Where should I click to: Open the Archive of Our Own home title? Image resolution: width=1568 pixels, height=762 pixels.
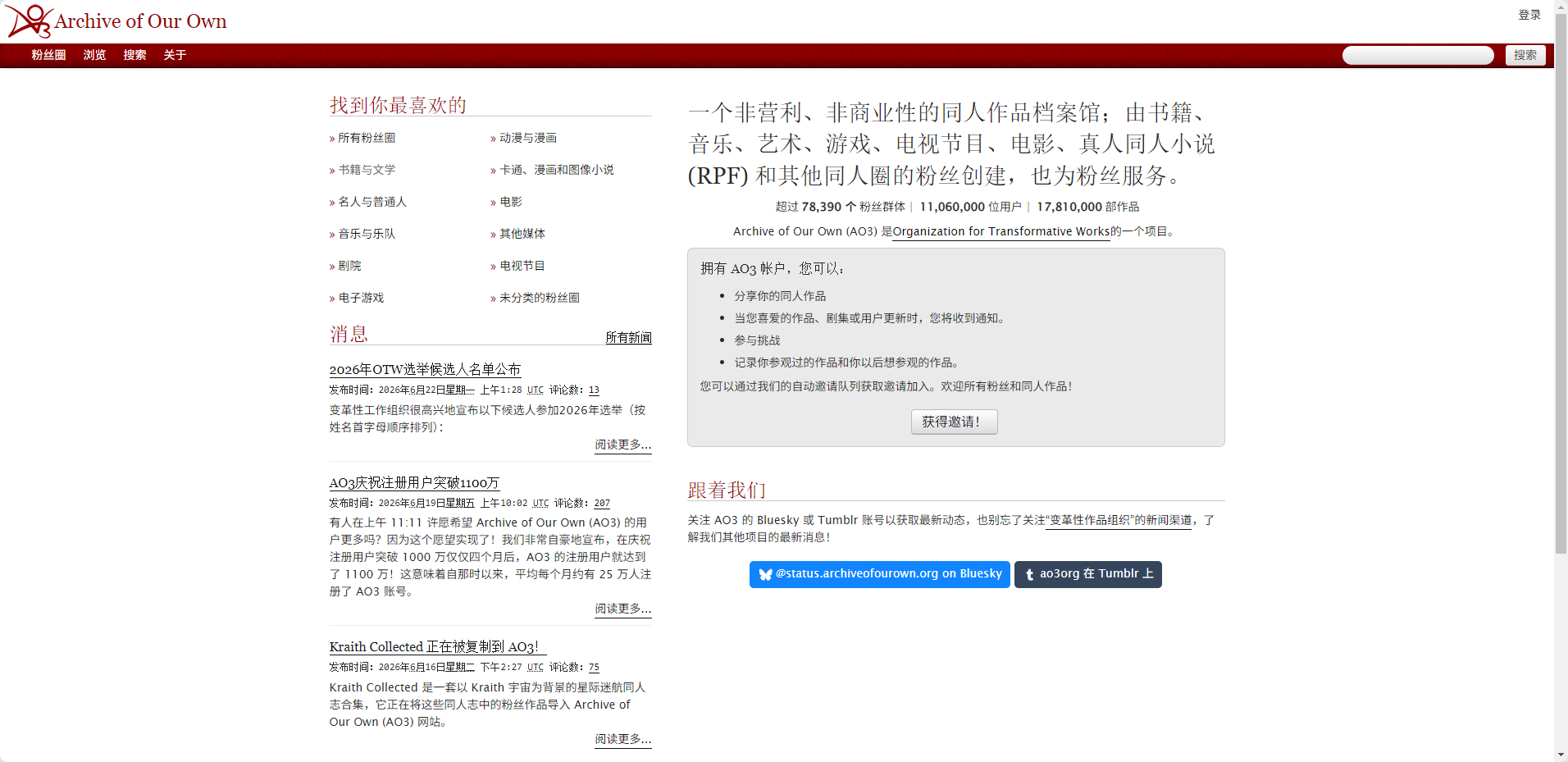[x=140, y=21]
